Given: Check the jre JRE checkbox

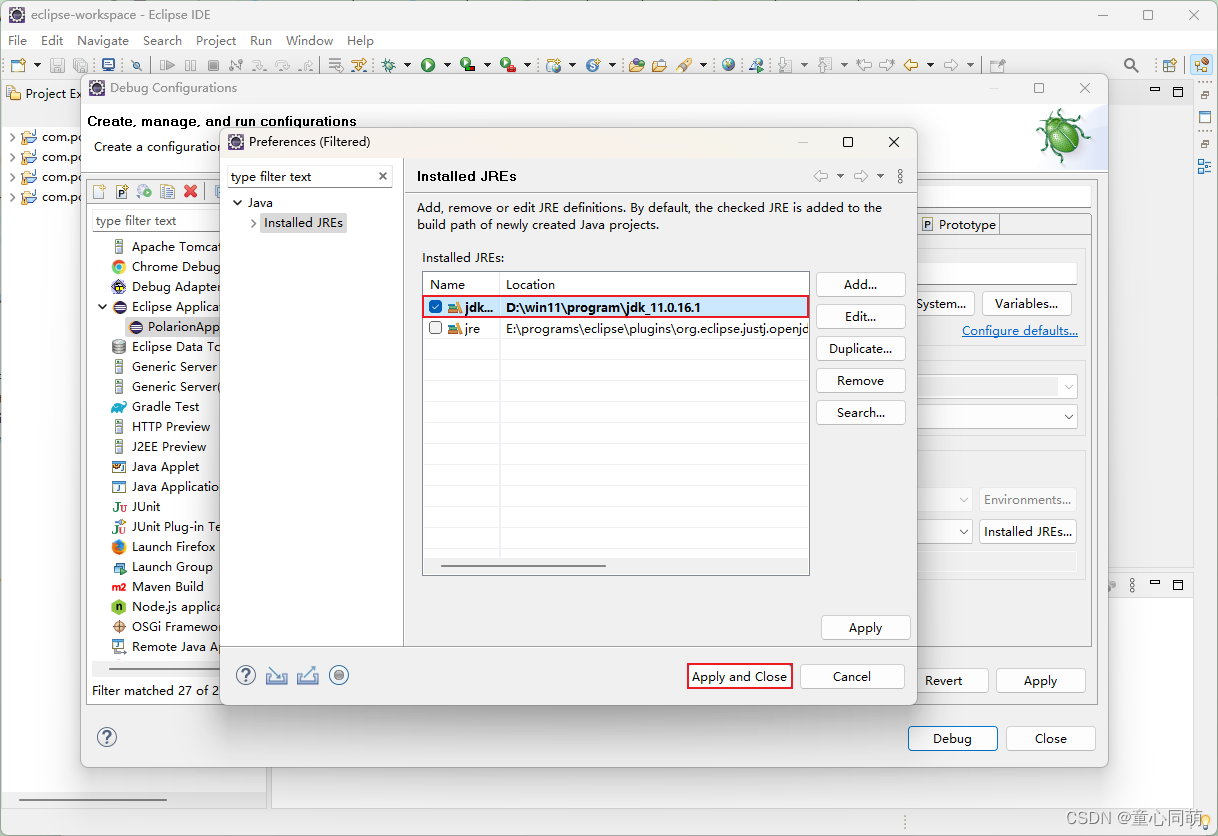Looking at the screenshot, I should click(435, 328).
